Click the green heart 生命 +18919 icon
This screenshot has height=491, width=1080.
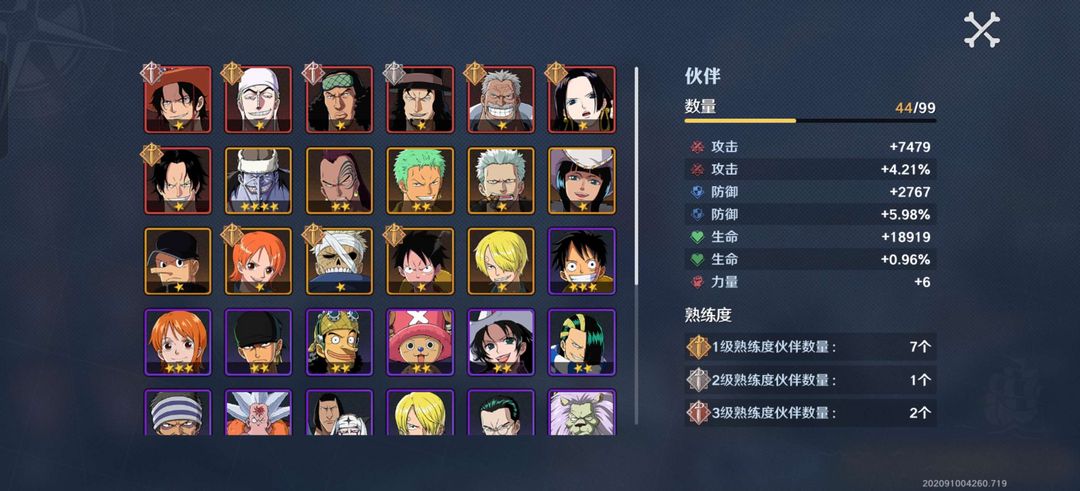(x=696, y=237)
